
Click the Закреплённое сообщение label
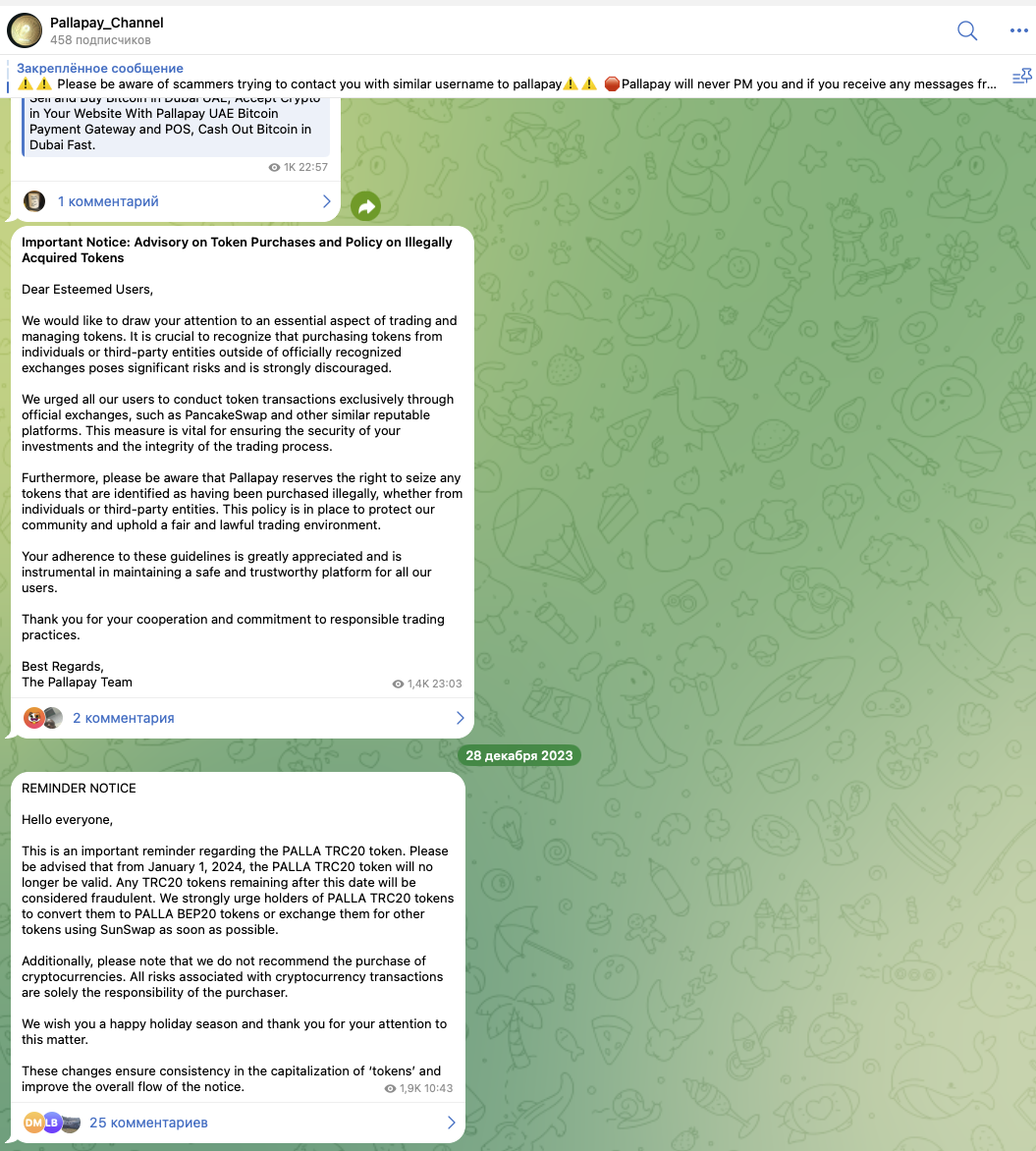[100, 69]
